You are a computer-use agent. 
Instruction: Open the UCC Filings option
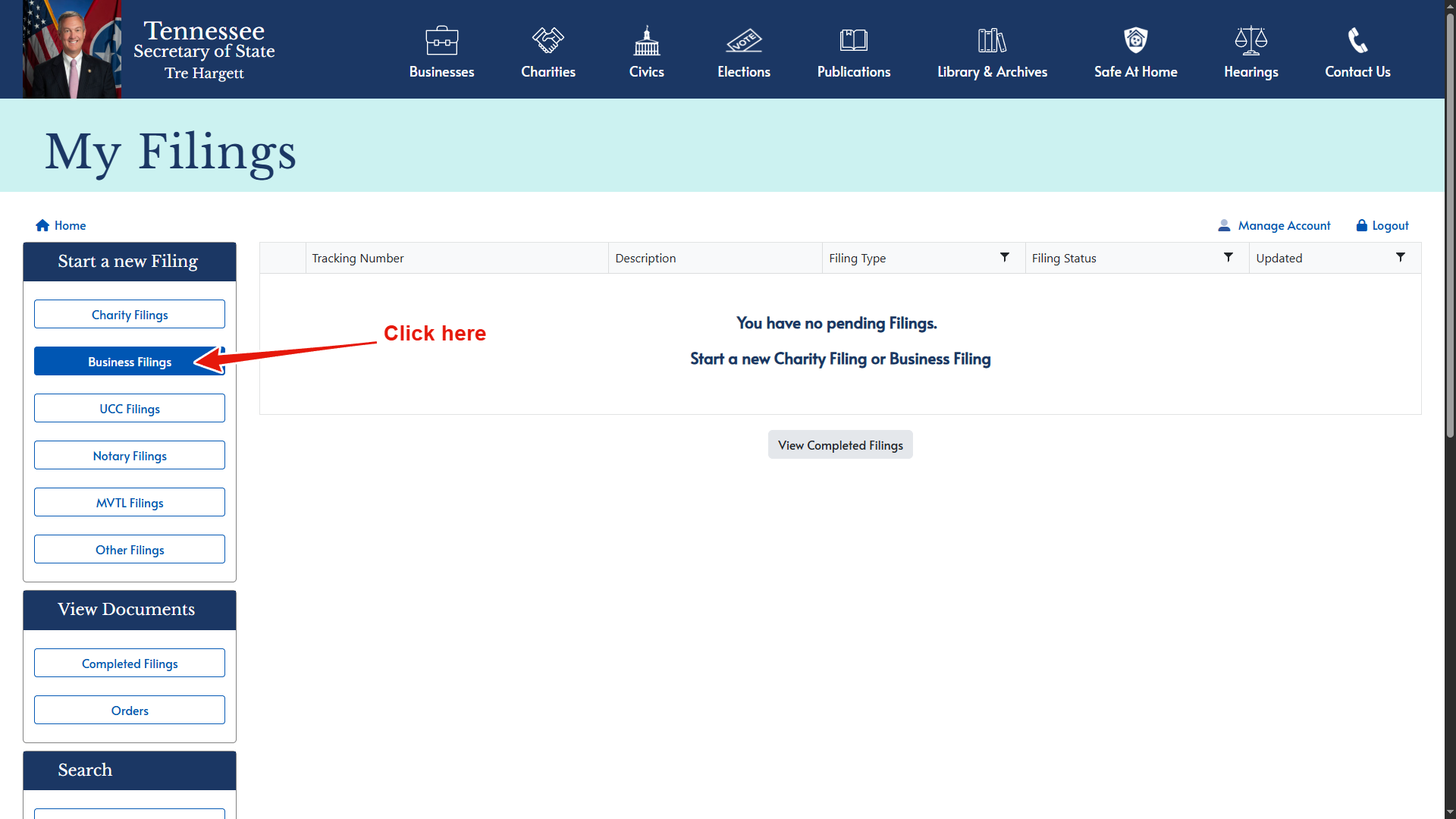click(x=130, y=409)
